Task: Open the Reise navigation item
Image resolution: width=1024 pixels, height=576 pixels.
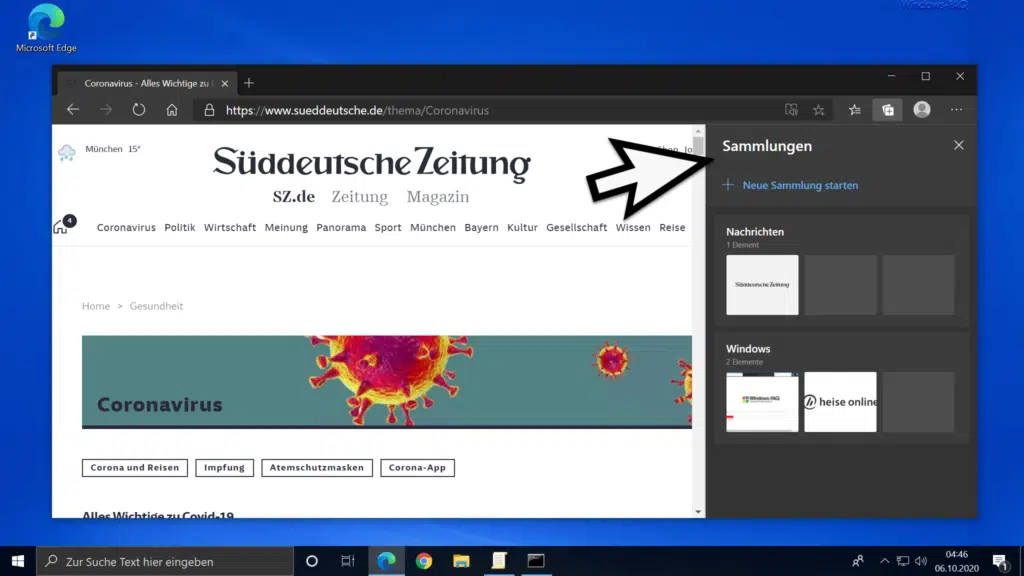Action: point(672,227)
